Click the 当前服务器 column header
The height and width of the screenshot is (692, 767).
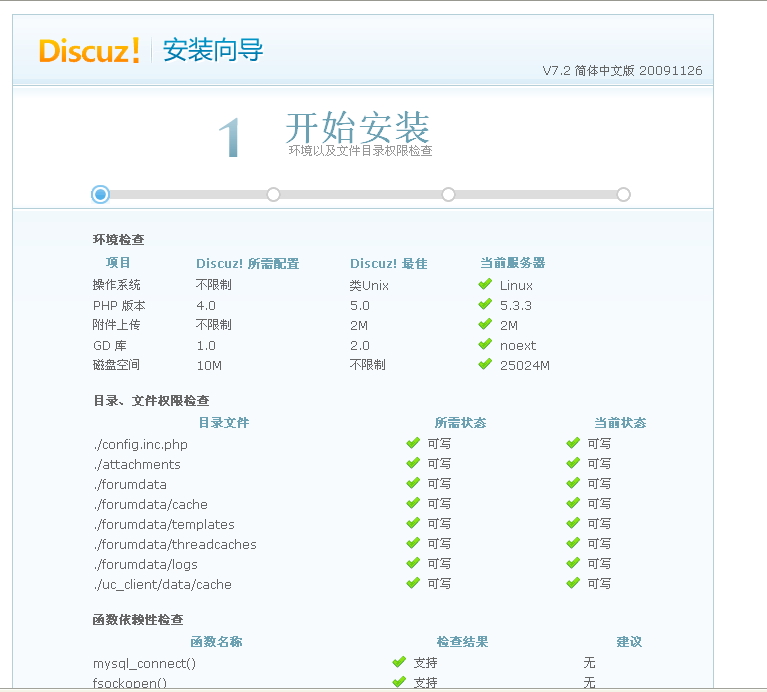tap(513, 263)
